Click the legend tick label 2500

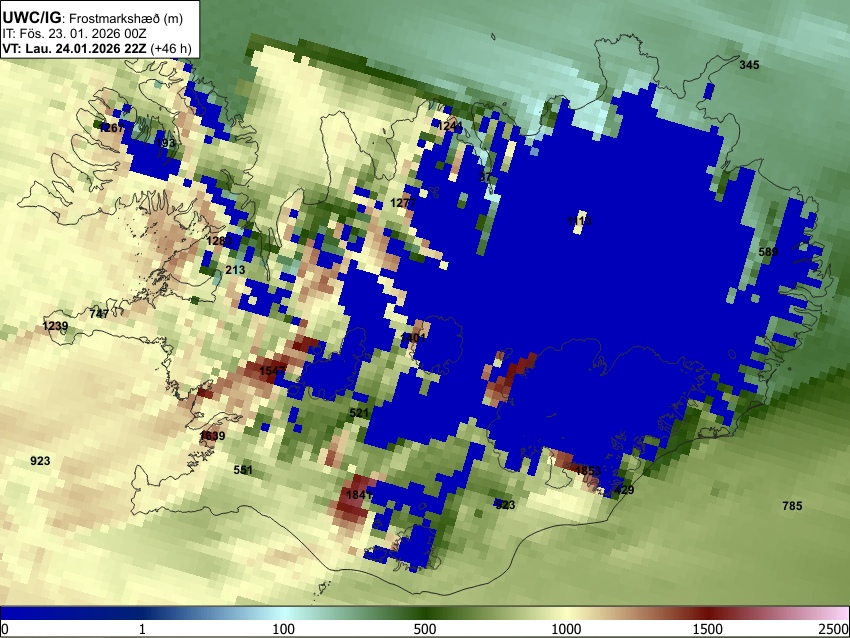(834, 629)
